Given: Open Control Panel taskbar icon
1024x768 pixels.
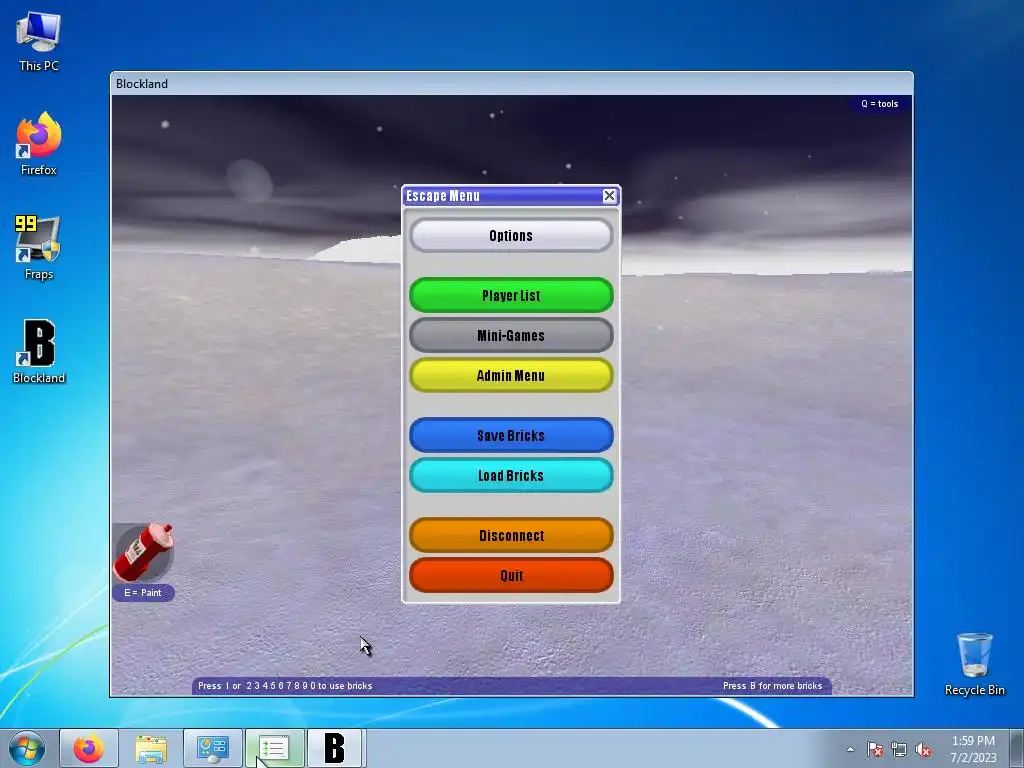Looking at the screenshot, I should [212, 748].
